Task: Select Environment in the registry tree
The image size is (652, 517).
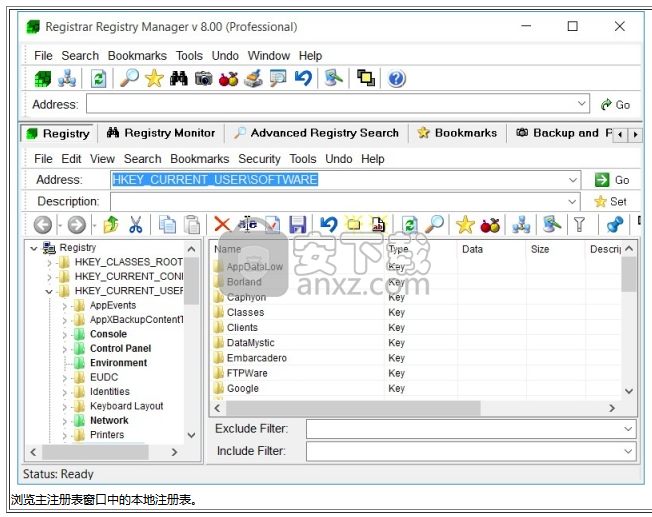Action: click(118, 363)
